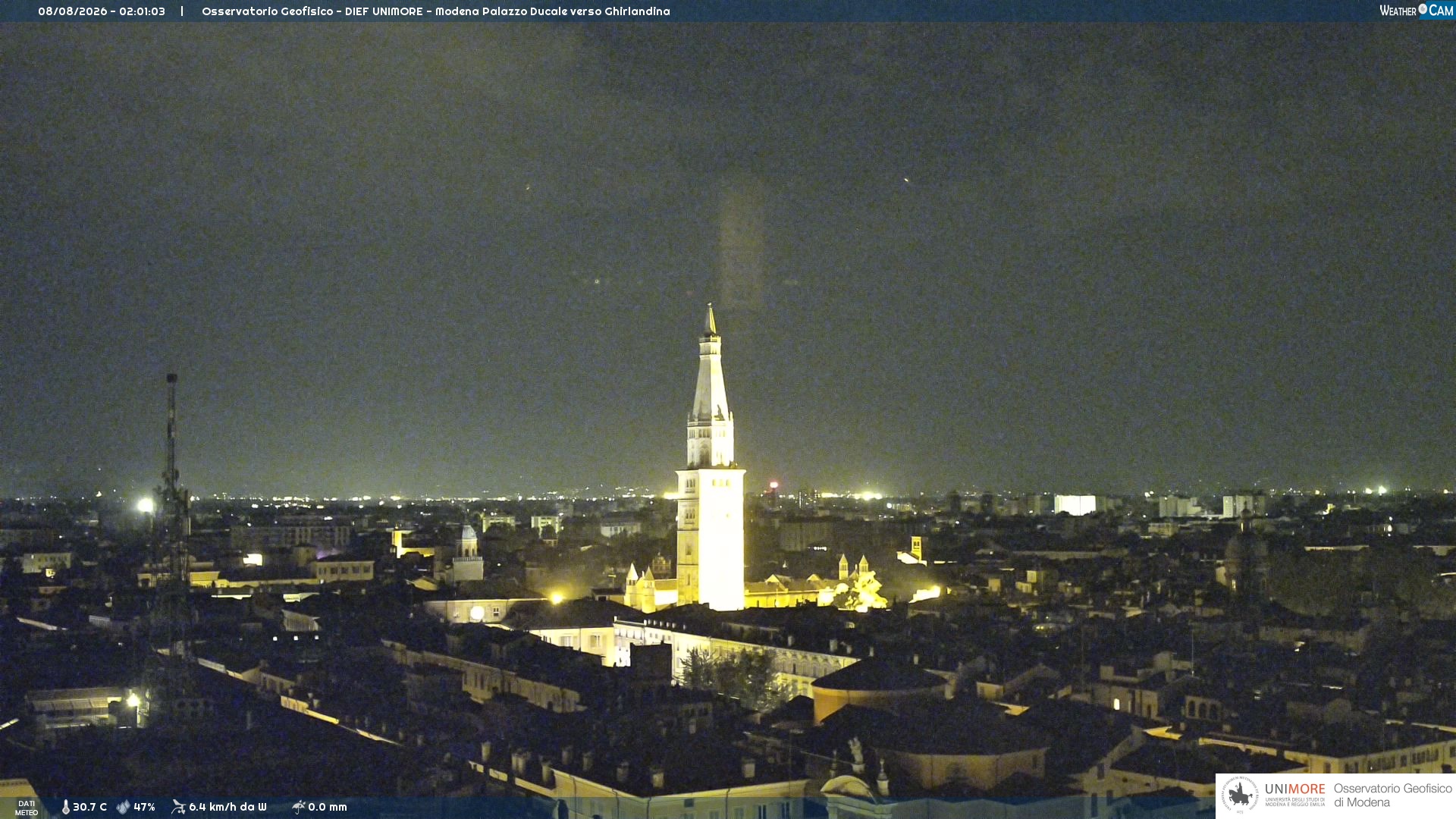Click the UNIMORE wordmark text
The width and height of the screenshot is (1456, 819).
(1295, 789)
